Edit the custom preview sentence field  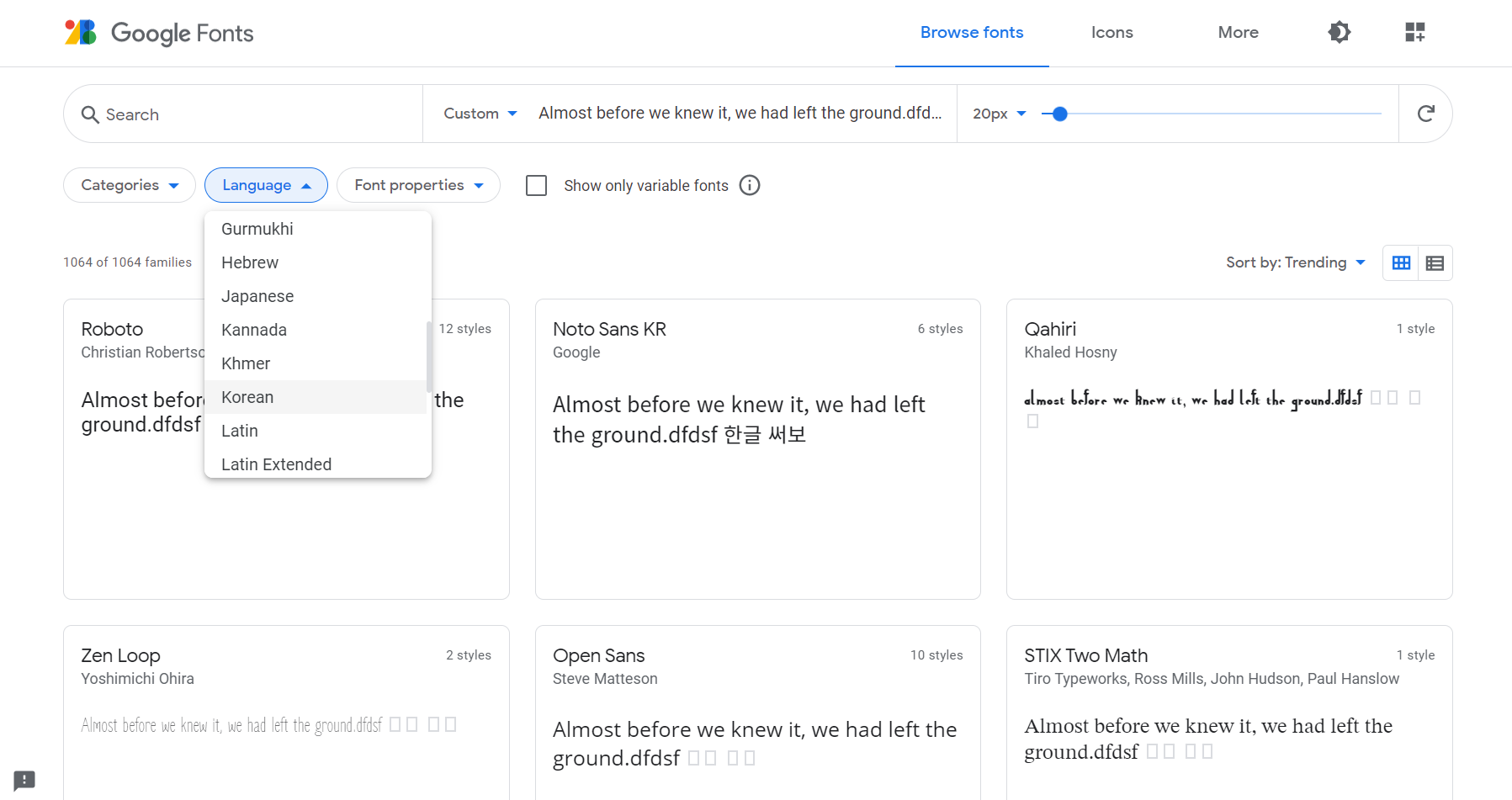coord(740,113)
